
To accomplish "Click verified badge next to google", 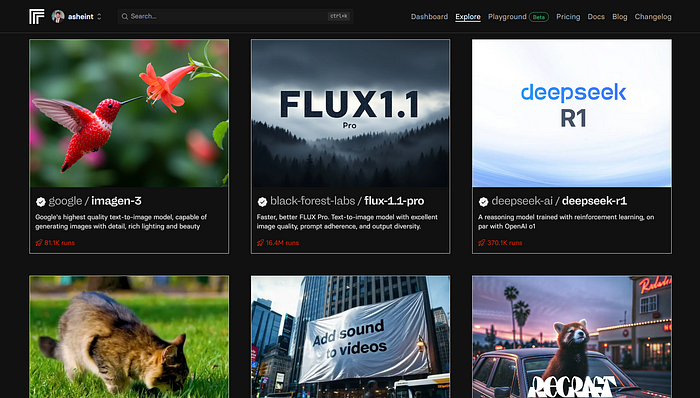I will coord(41,202).
